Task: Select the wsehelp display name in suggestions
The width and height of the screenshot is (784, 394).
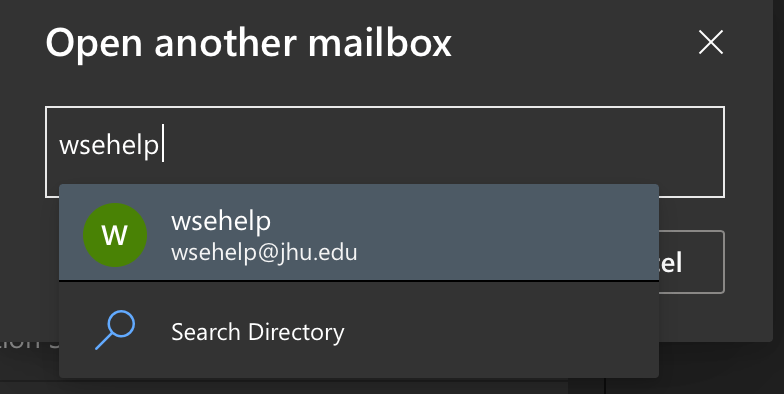Action: tap(221, 221)
